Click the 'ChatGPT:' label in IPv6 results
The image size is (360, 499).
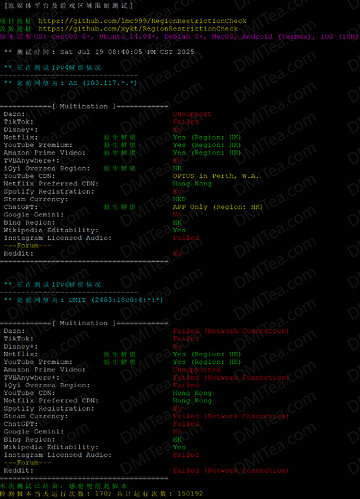tap(21, 424)
